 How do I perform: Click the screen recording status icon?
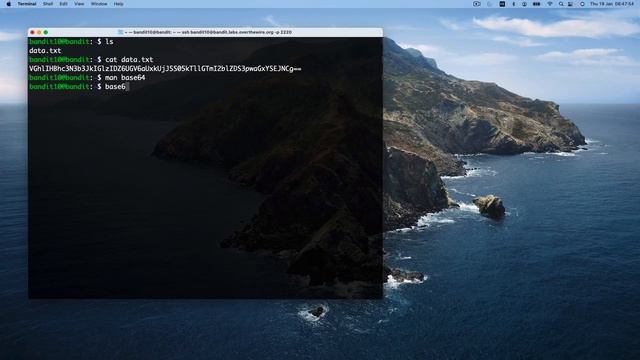(x=476, y=4)
